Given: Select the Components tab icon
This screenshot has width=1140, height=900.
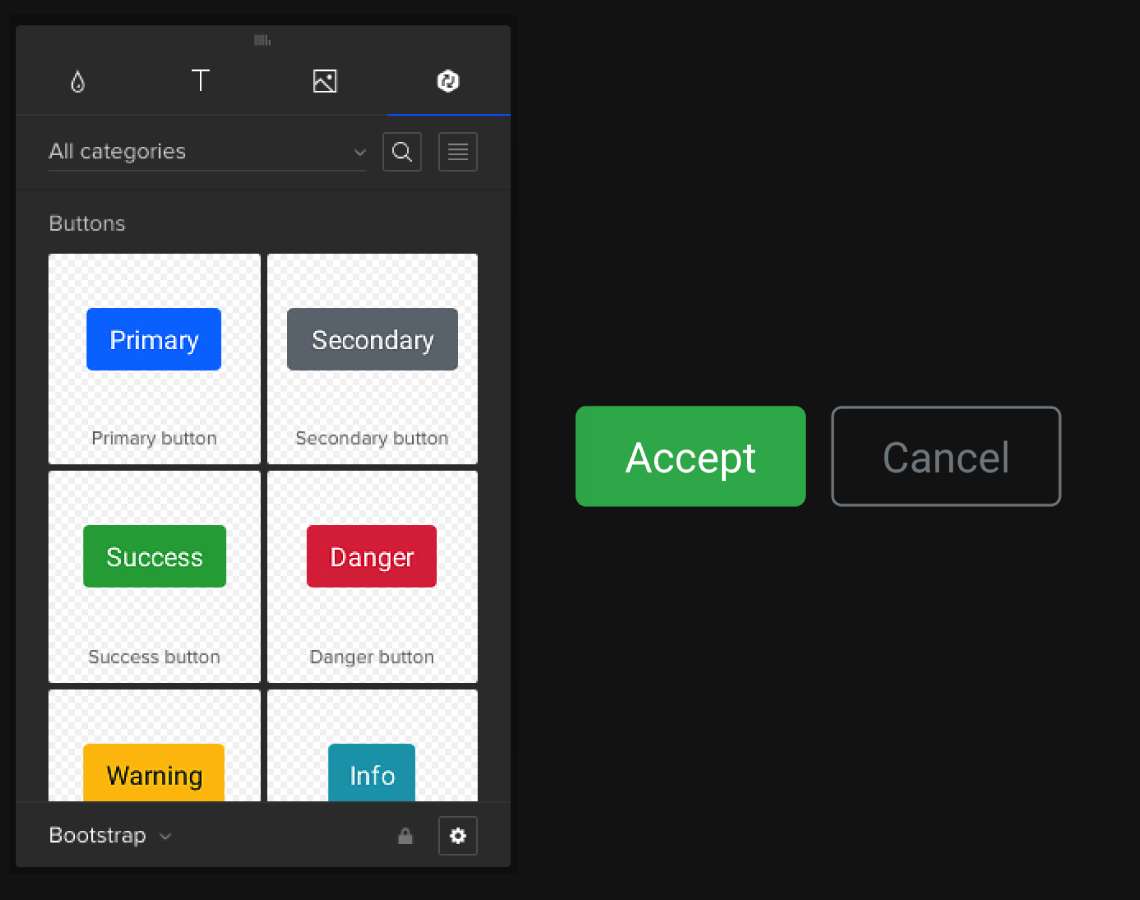Looking at the screenshot, I should (x=448, y=82).
